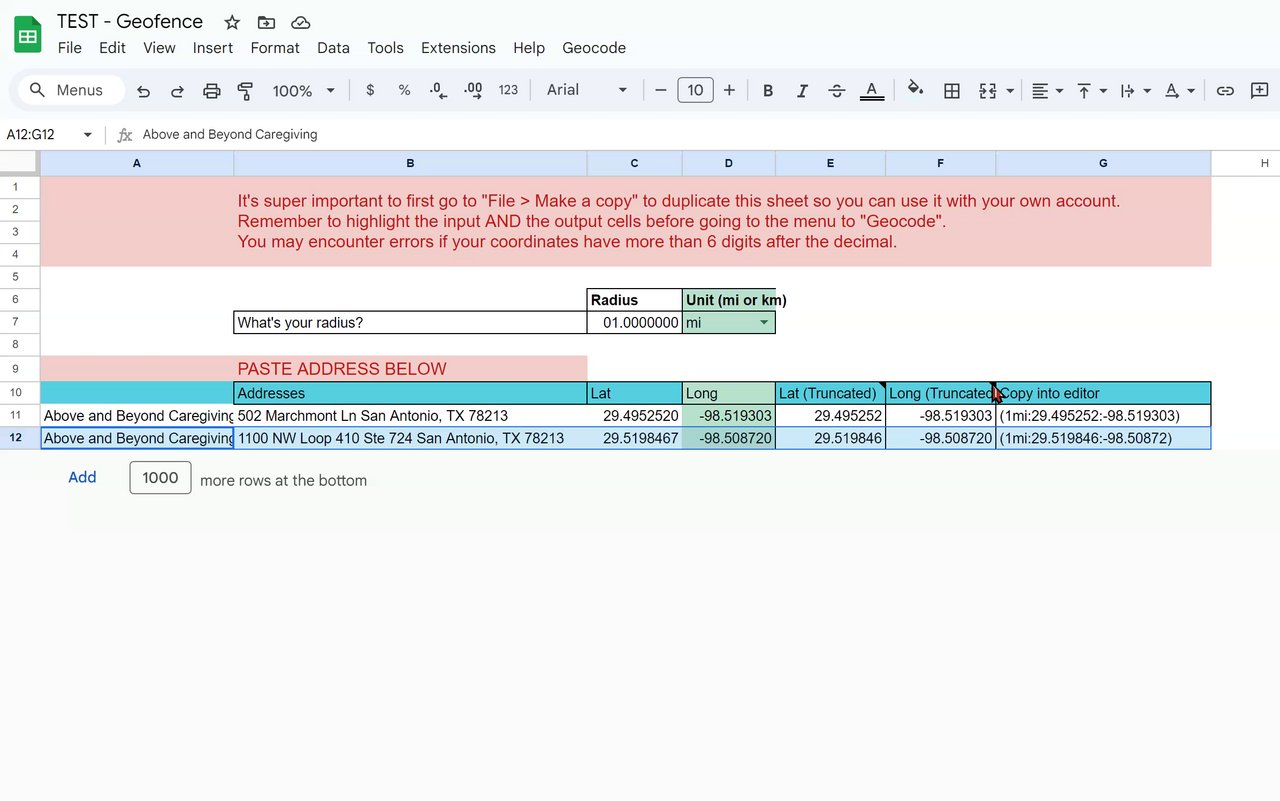This screenshot has width=1280, height=801.
Task: Click the Undo arrow
Action: click(143, 90)
